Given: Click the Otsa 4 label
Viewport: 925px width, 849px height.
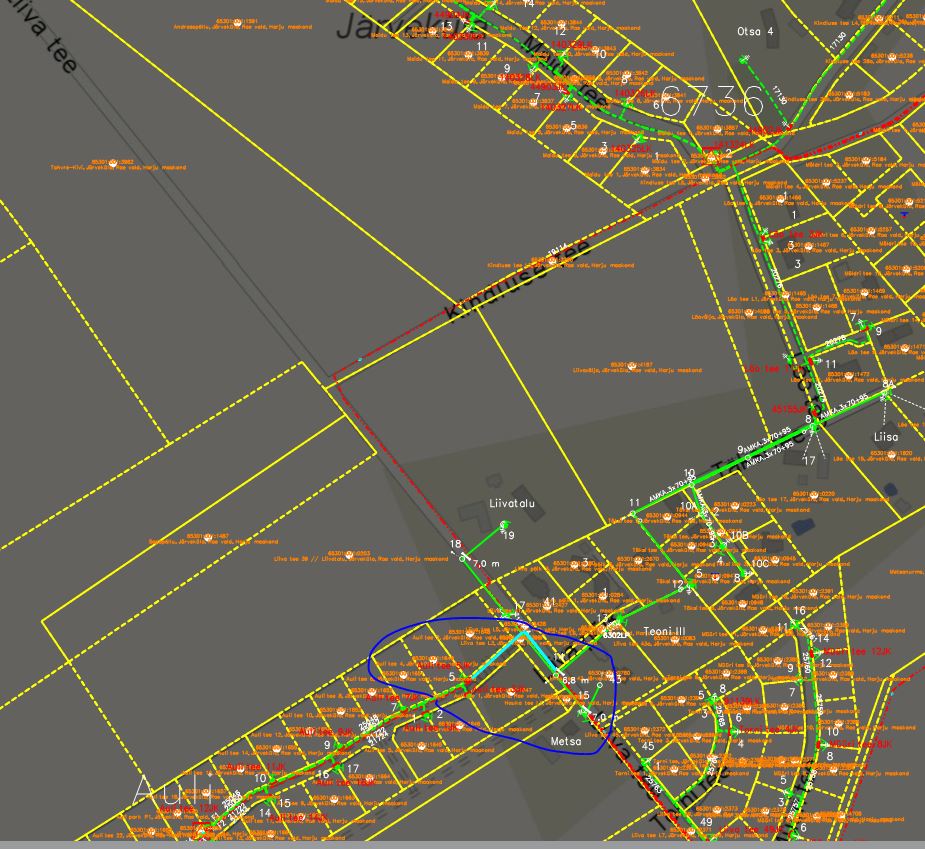Looking at the screenshot, I should click(x=755, y=32).
